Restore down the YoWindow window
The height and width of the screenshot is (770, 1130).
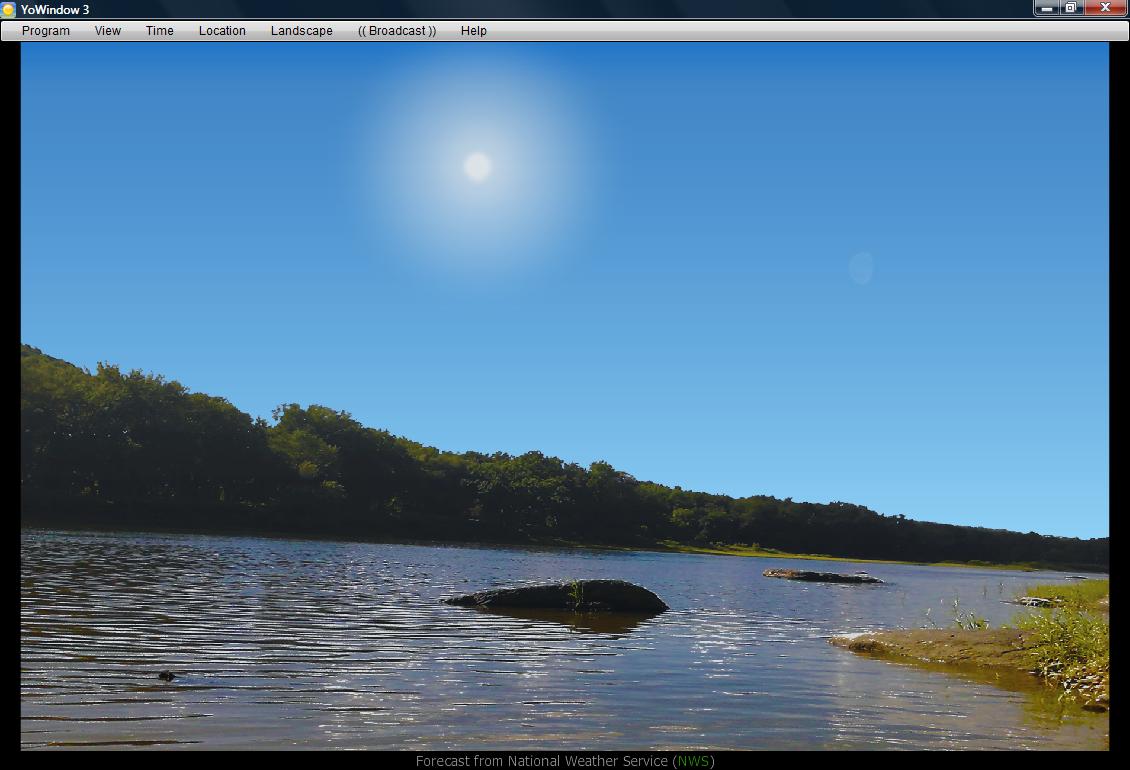(1071, 8)
